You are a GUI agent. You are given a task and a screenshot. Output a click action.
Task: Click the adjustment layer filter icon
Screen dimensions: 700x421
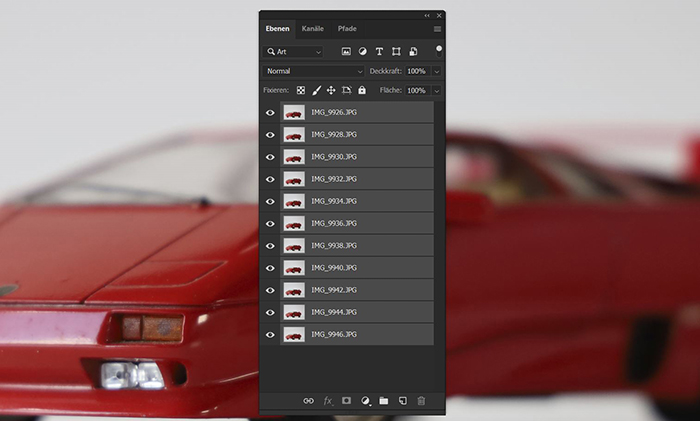362,51
